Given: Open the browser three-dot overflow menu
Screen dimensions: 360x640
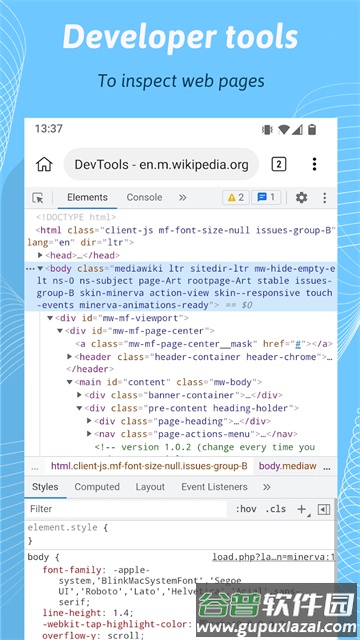Looking at the screenshot, I should point(314,164).
